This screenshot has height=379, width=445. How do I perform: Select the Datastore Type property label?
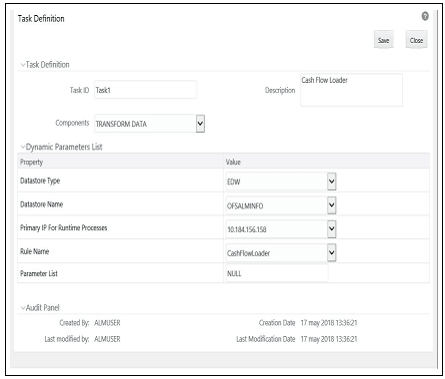pyautogui.click(x=40, y=181)
